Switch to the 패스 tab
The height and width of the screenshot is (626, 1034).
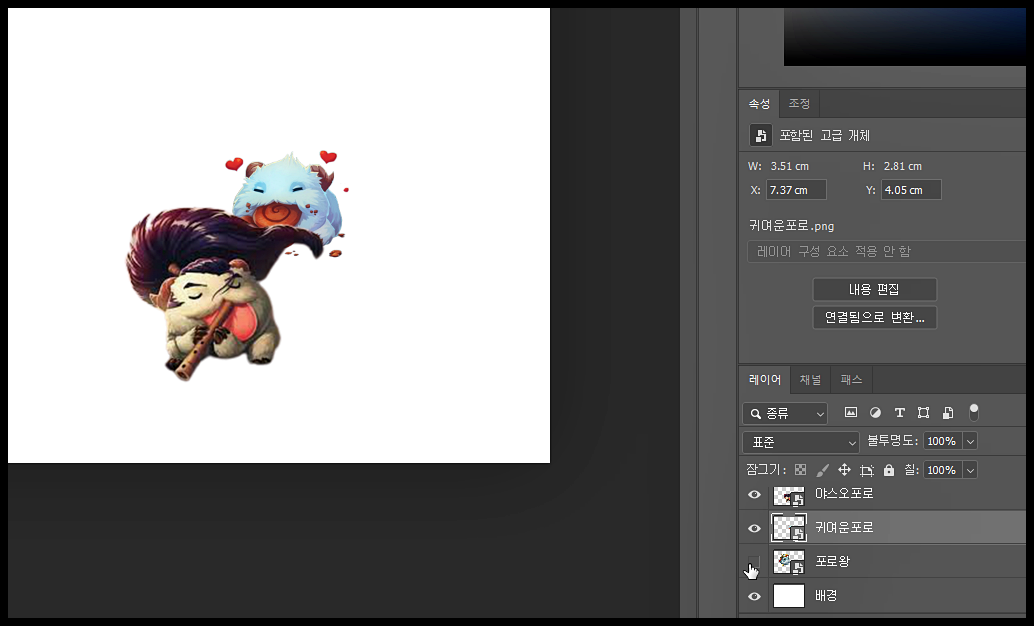[851, 379]
